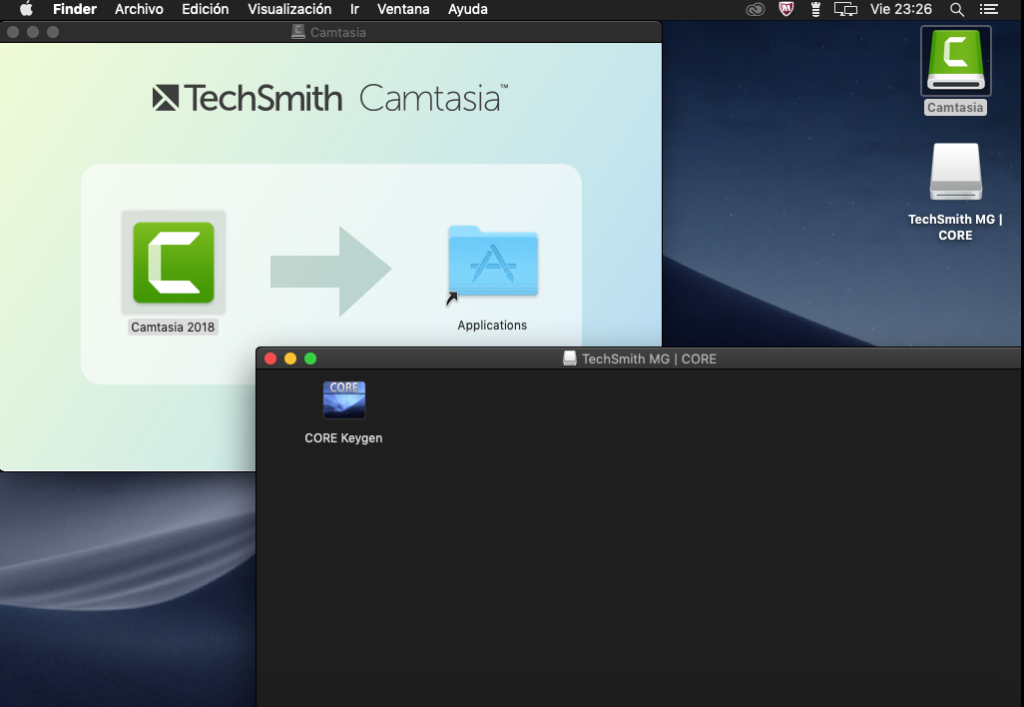Click the display mirroring menu bar icon

[845, 9]
